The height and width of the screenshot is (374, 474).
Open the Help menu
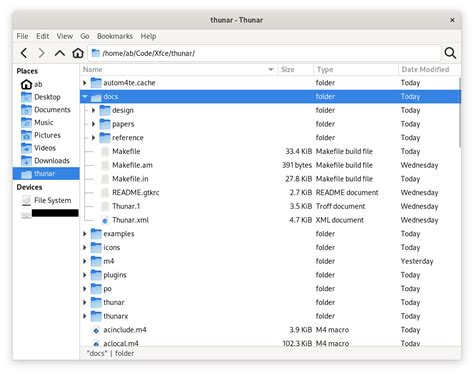pyautogui.click(x=148, y=36)
